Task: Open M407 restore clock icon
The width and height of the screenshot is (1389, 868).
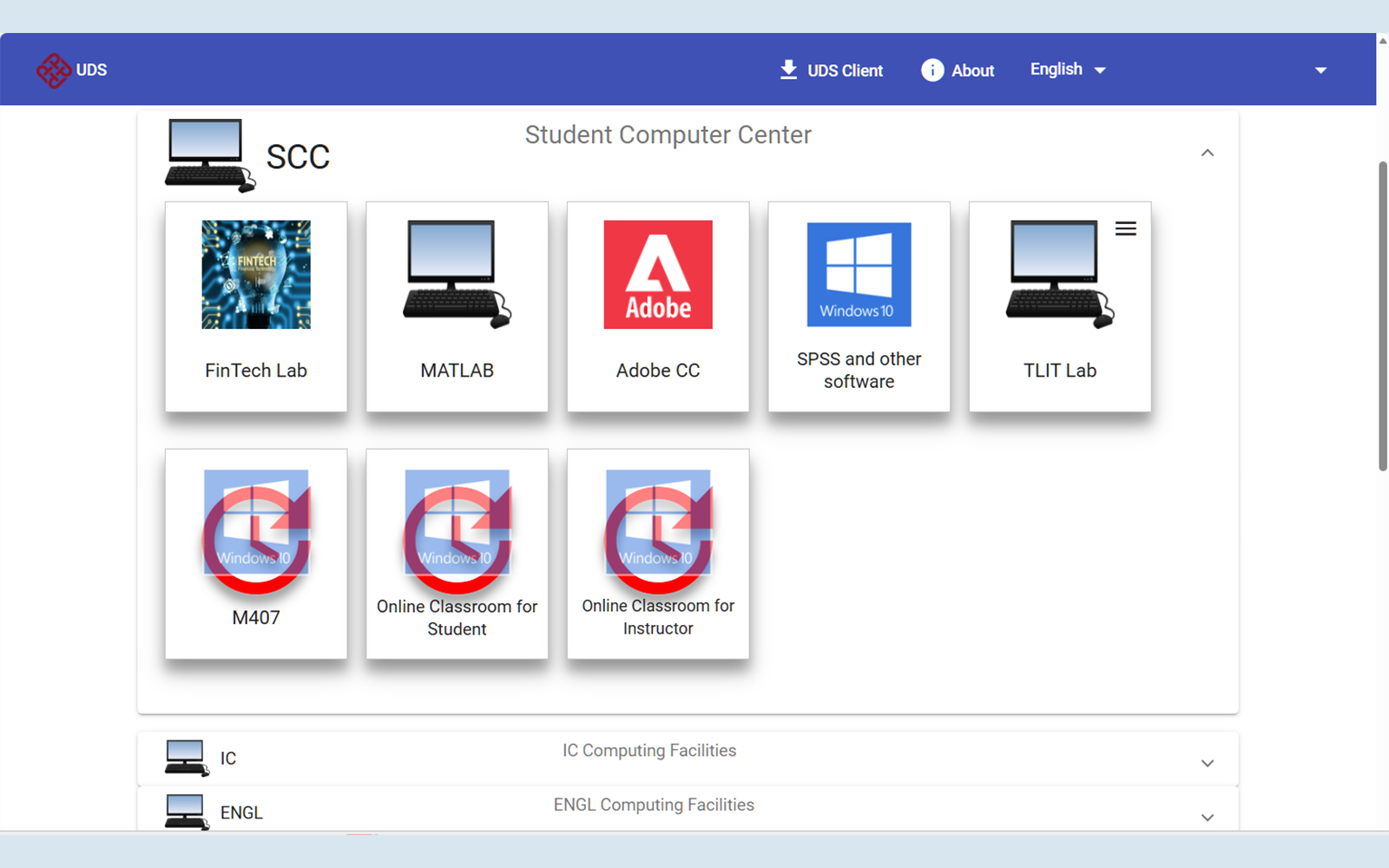Action: tap(256, 531)
